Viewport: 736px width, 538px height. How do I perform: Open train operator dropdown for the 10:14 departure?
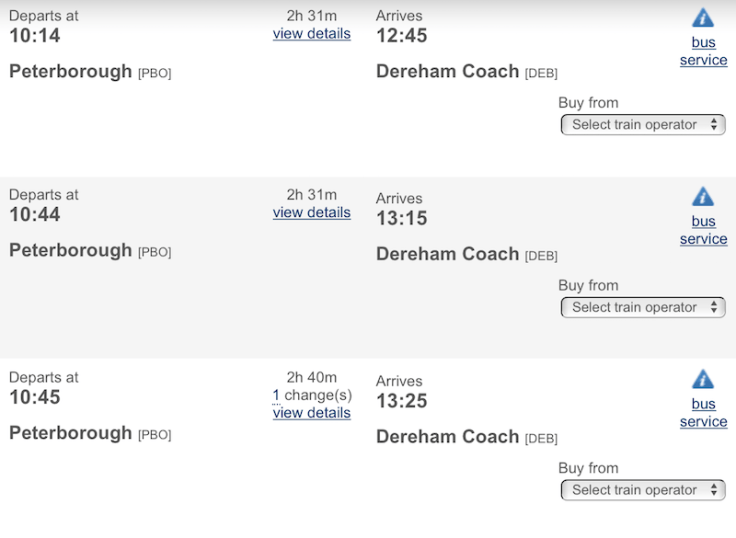pos(643,125)
